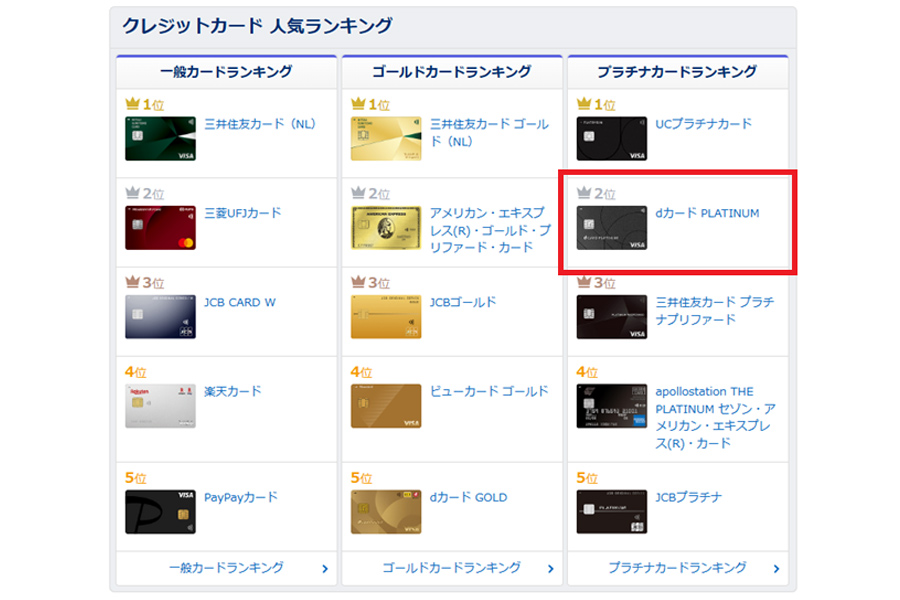Go to ゴールドカードランキング footer link
Screen dimensions: 900x600
(x=452, y=568)
